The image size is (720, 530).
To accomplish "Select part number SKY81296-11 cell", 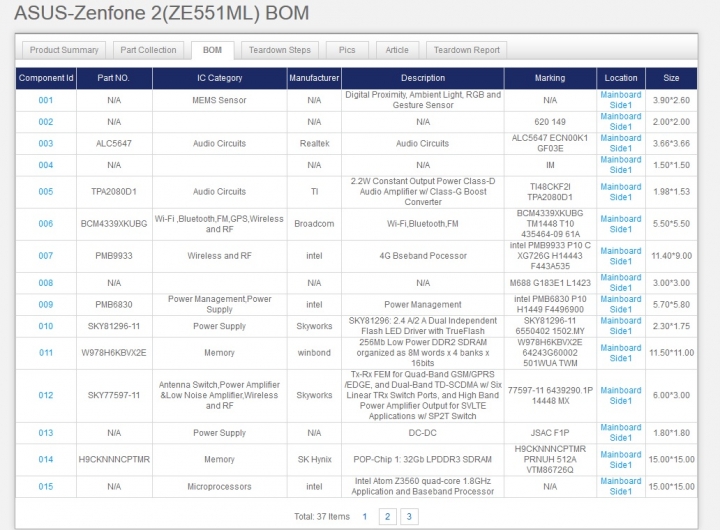I will 114,326.
